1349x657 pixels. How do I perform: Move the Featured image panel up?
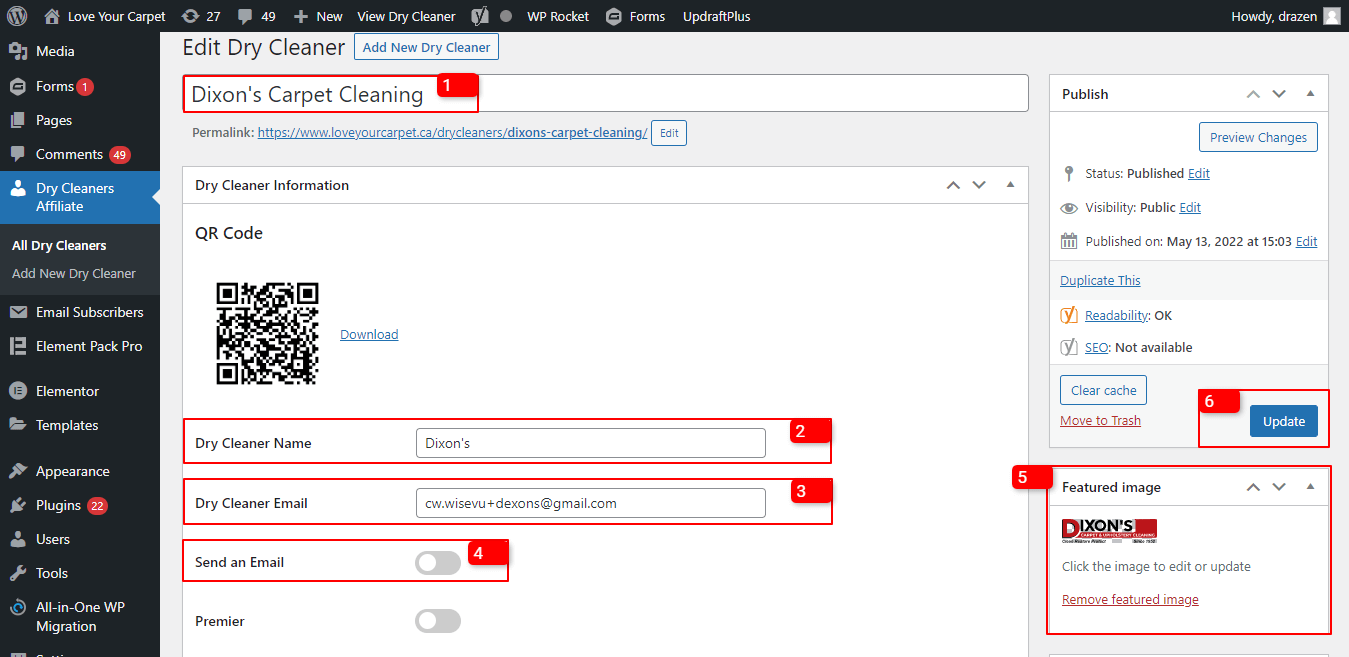click(1253, 487)
